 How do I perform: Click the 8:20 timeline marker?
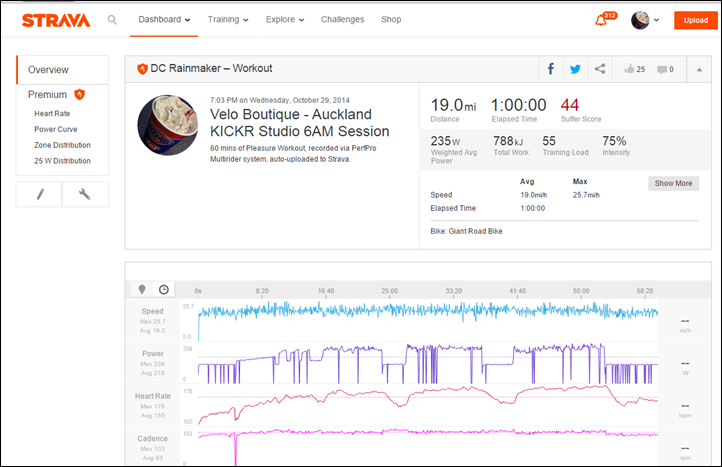(262, 291)
